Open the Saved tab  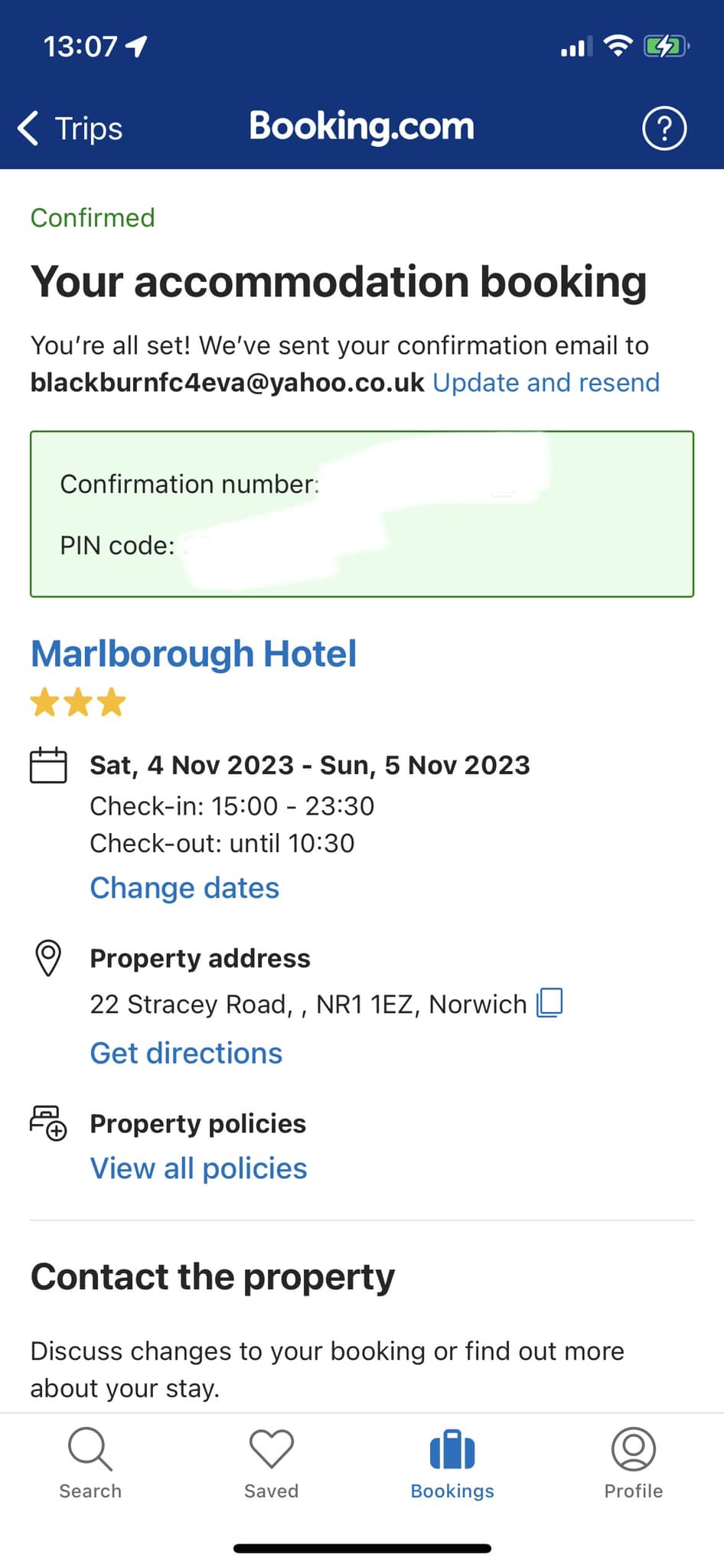272,1463
